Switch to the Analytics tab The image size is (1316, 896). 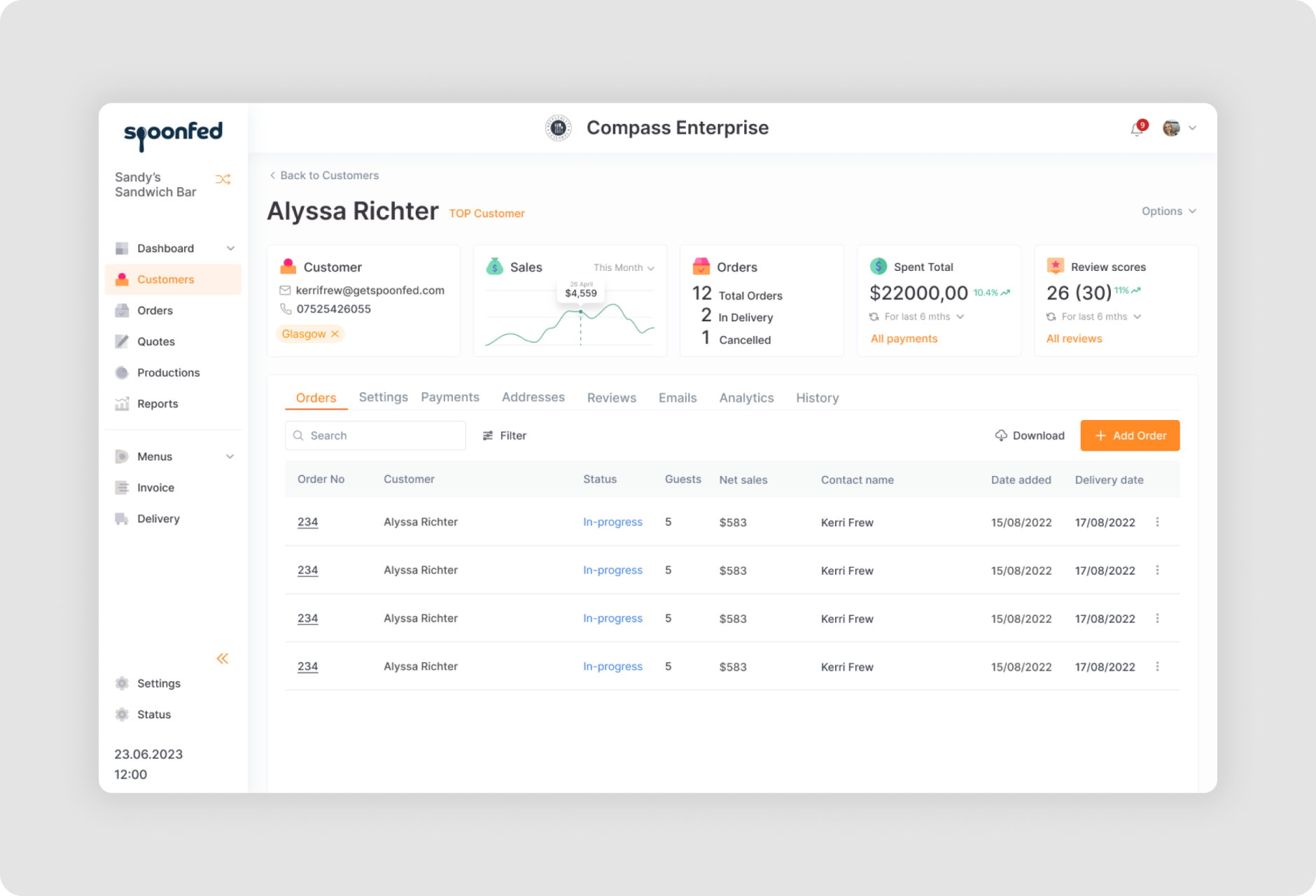(x=746, y=398)
